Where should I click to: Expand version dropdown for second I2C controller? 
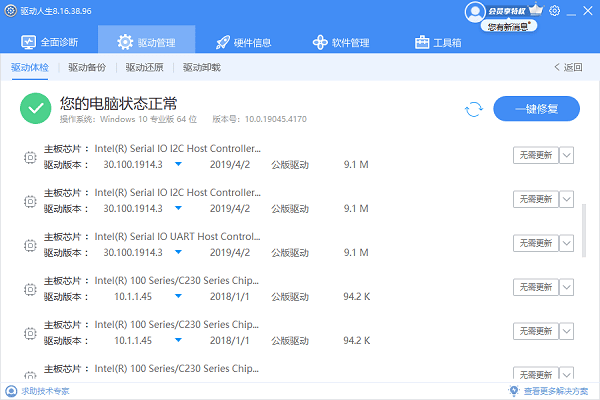click(x=178, y=208)
